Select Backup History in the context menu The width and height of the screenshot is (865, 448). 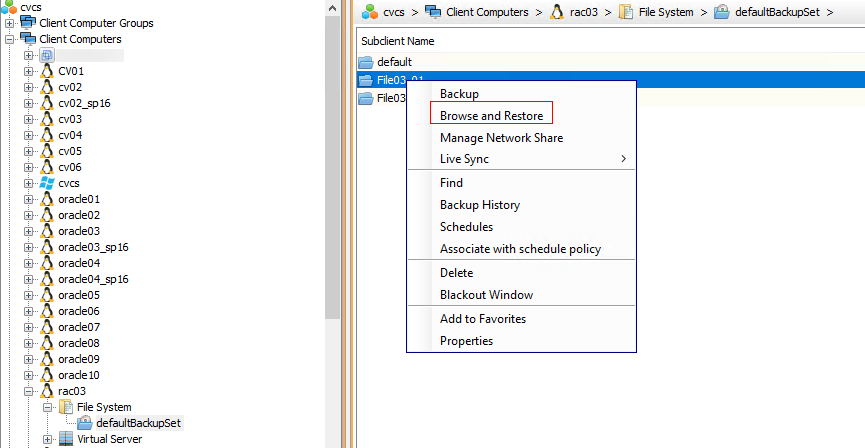tap(480, 205)
